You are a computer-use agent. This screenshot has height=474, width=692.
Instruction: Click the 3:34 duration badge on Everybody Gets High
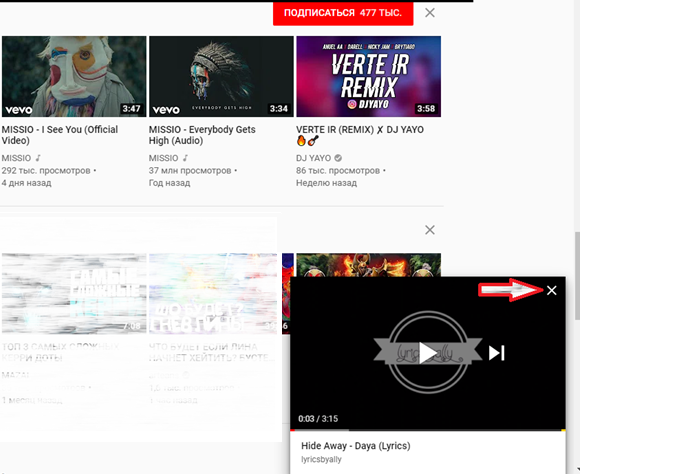point(279,109)
